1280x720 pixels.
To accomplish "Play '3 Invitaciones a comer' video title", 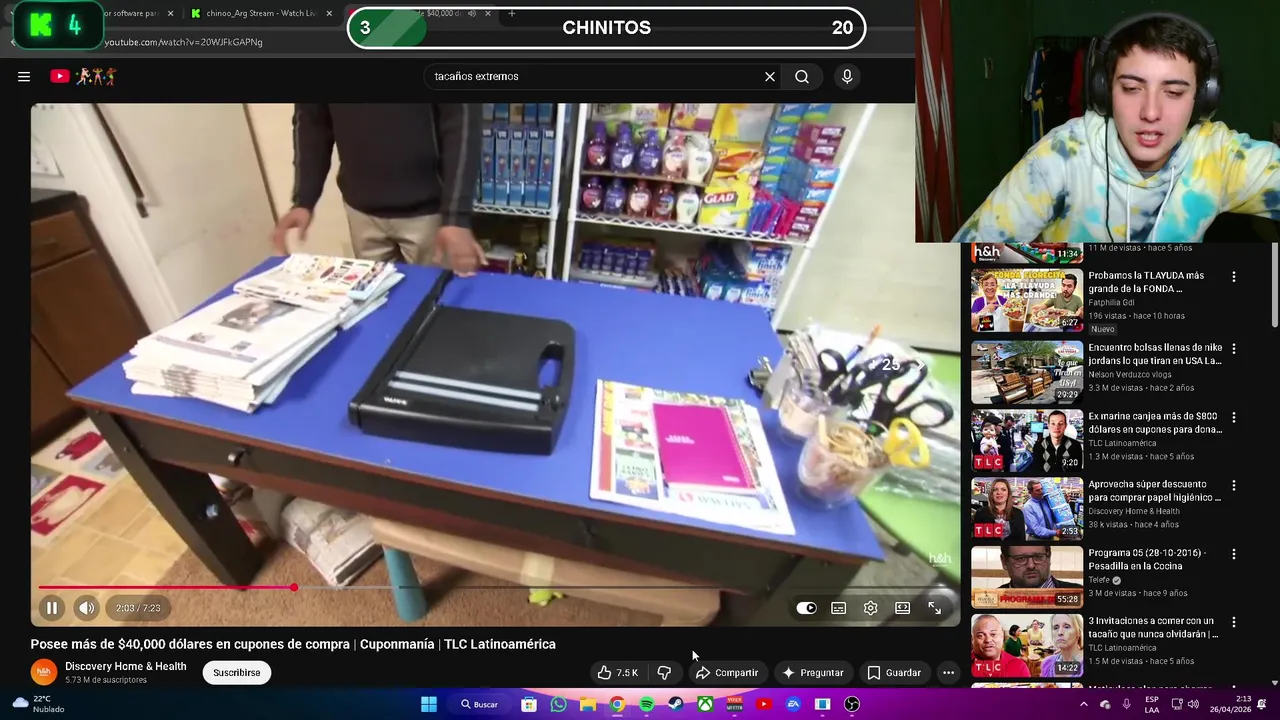I will [x=1153, y=627].
